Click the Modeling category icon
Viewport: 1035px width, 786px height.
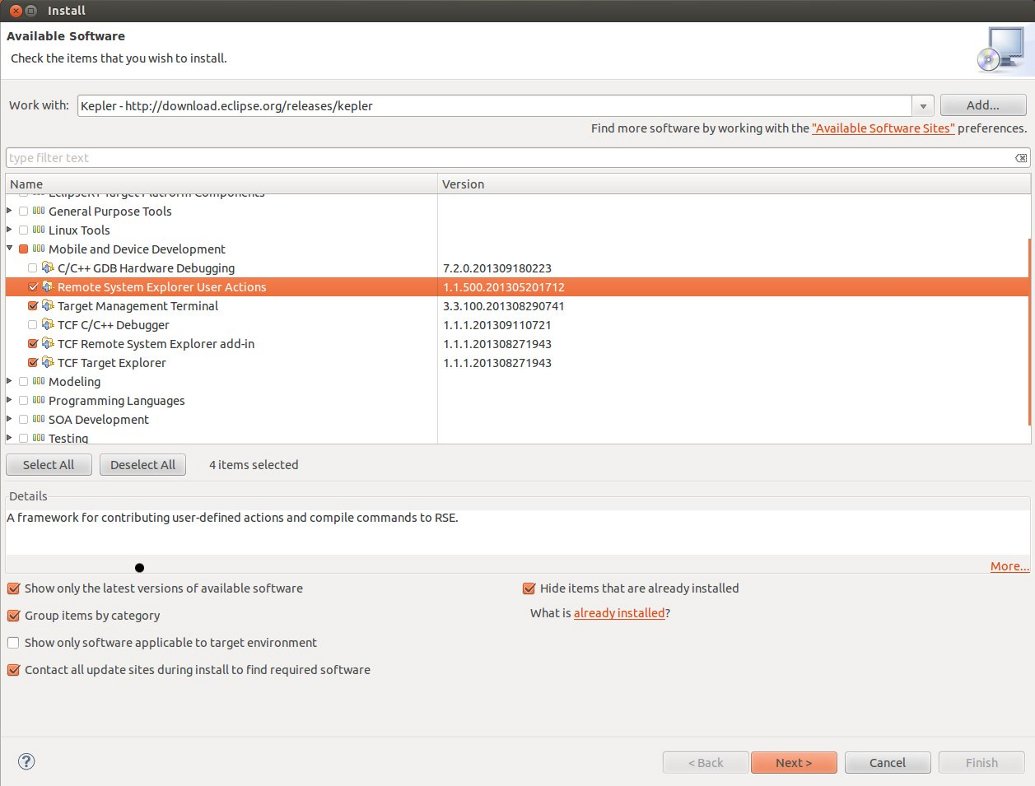39,382
